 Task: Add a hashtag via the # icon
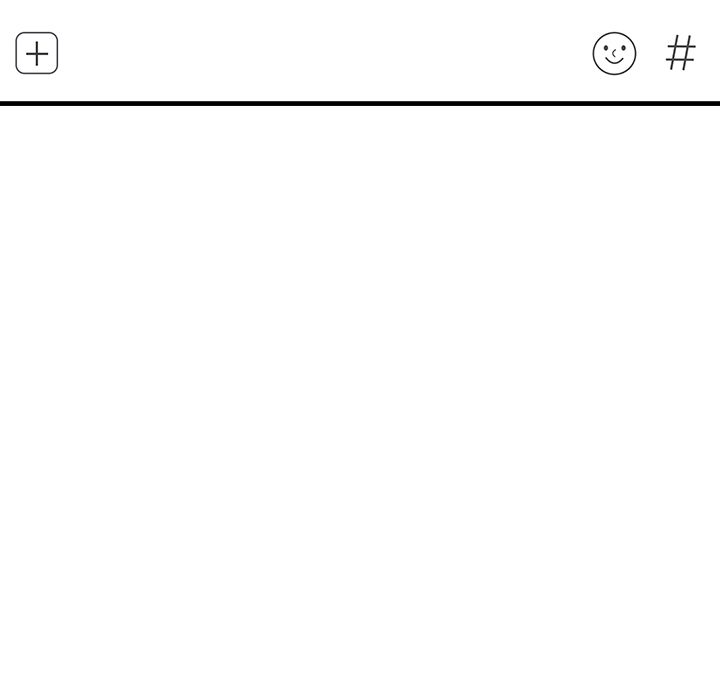681,53
